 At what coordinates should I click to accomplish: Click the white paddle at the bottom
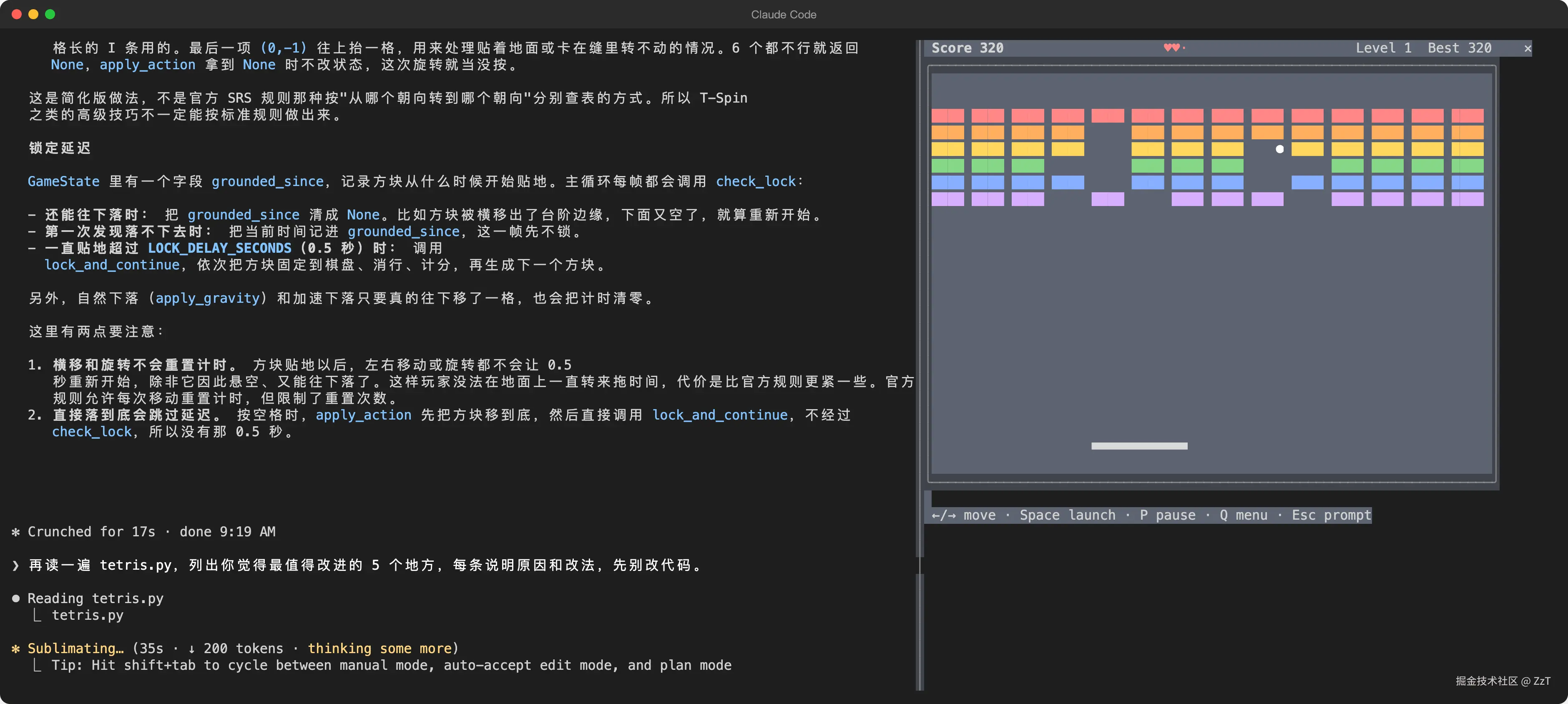pos(1139,446)
